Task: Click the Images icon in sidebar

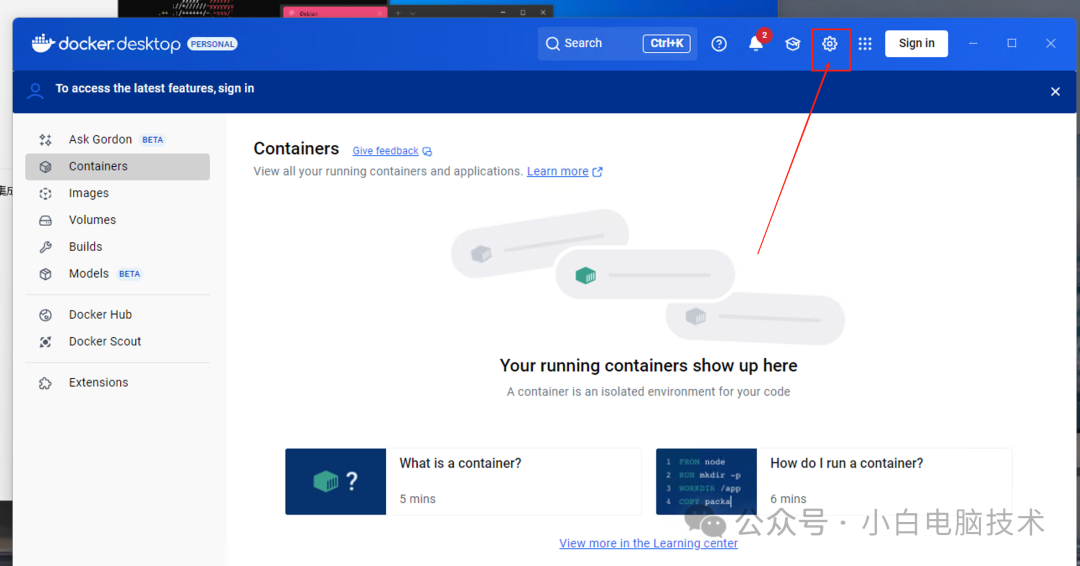Action: (45, 193)
